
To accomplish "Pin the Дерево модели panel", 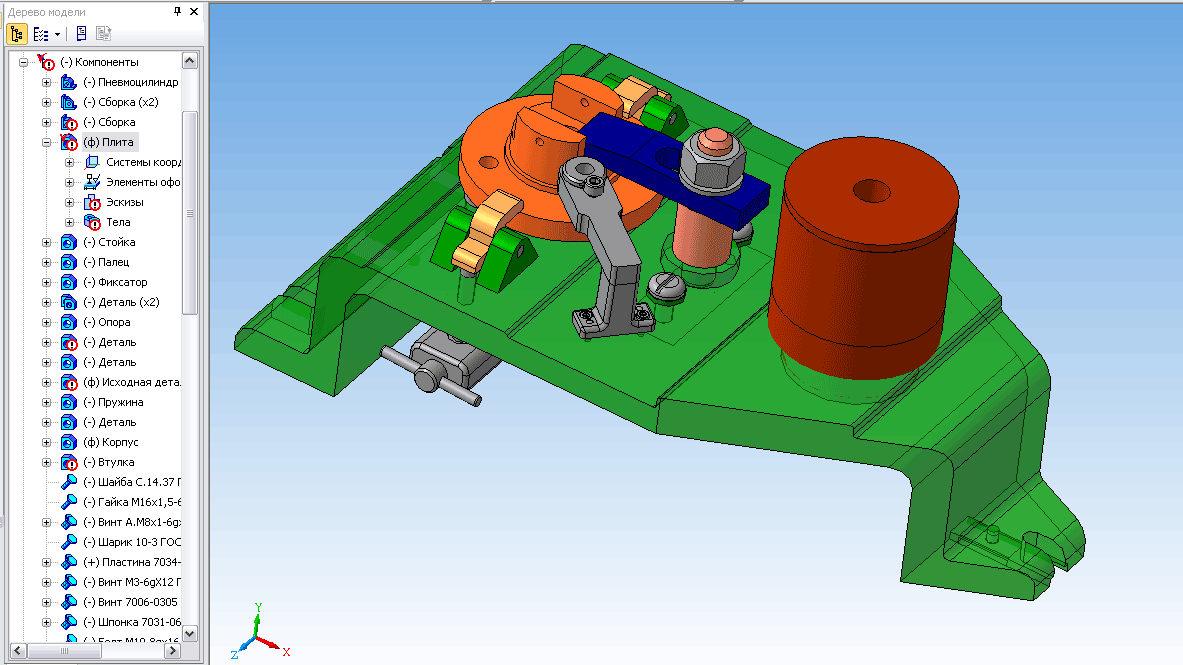I will 177,11.
